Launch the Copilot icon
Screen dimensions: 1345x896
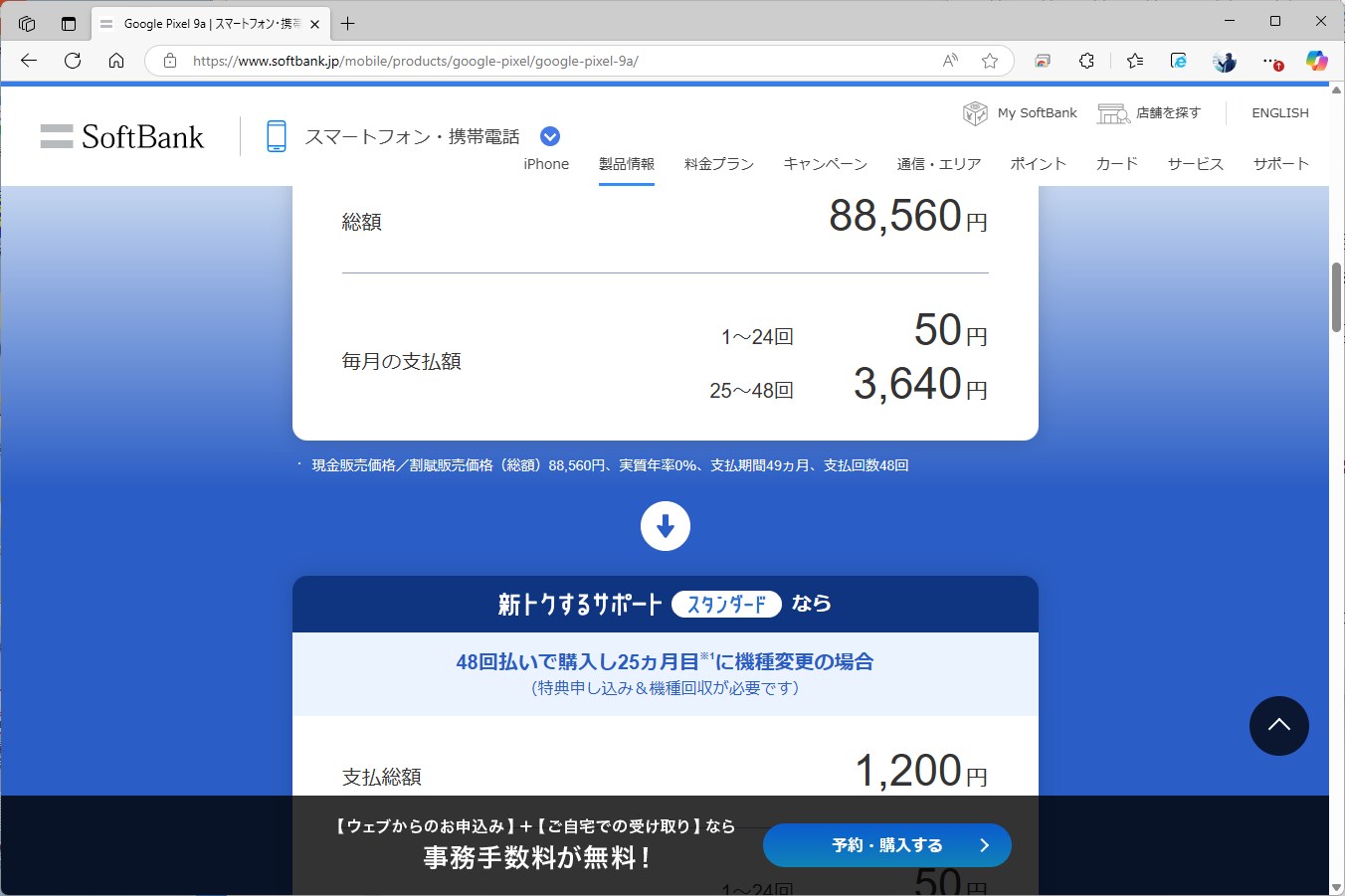coord(1316,61)
